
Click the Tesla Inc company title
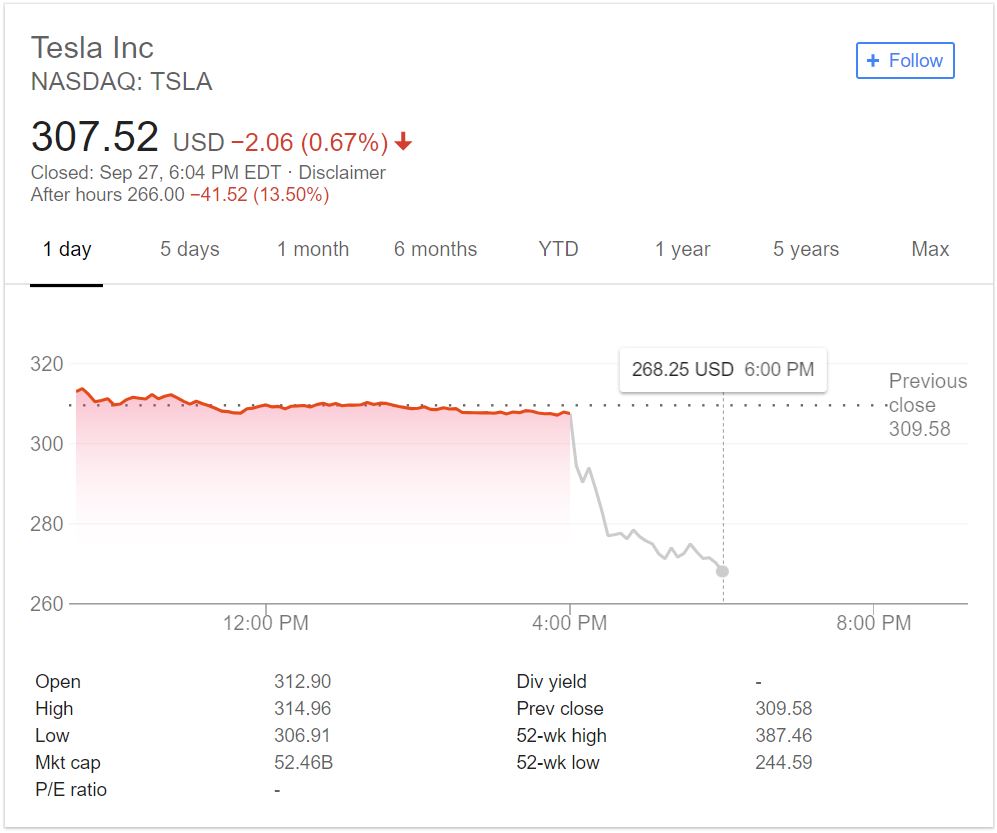[x=92, y=47]
